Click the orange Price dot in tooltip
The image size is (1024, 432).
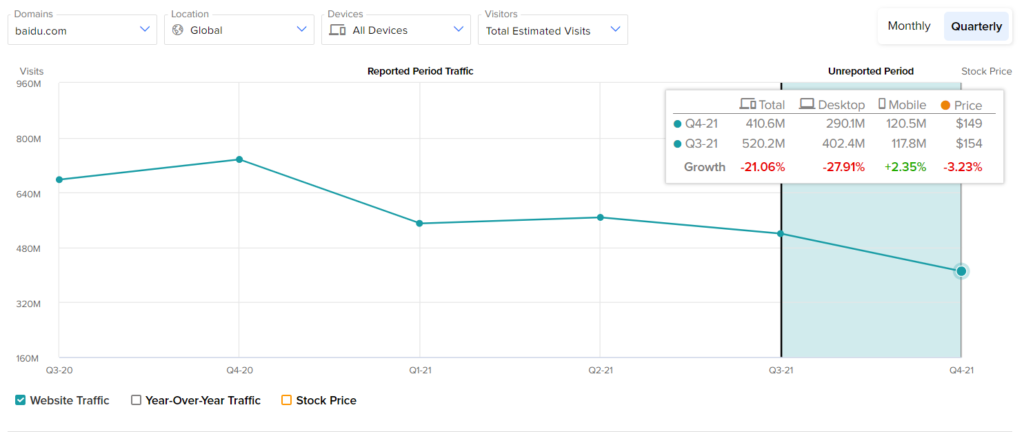[946, 105]
